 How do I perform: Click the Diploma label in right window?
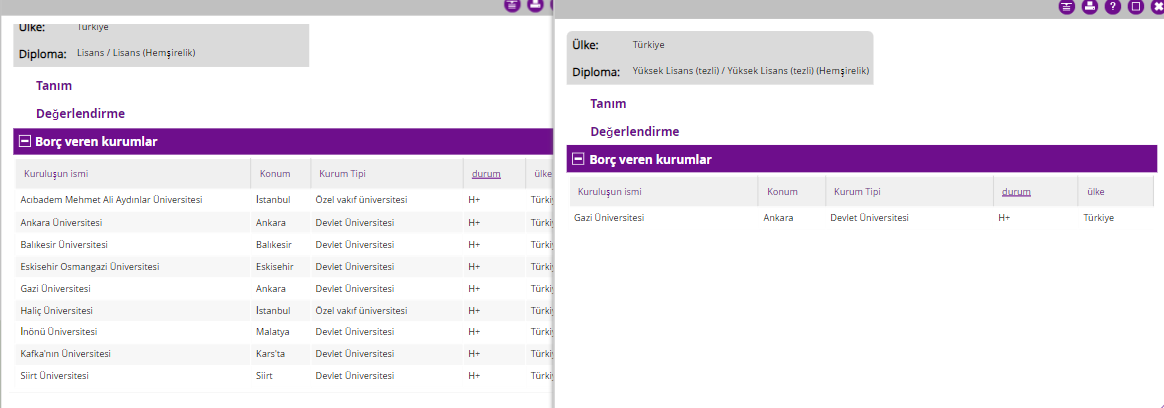coord(596,72)
